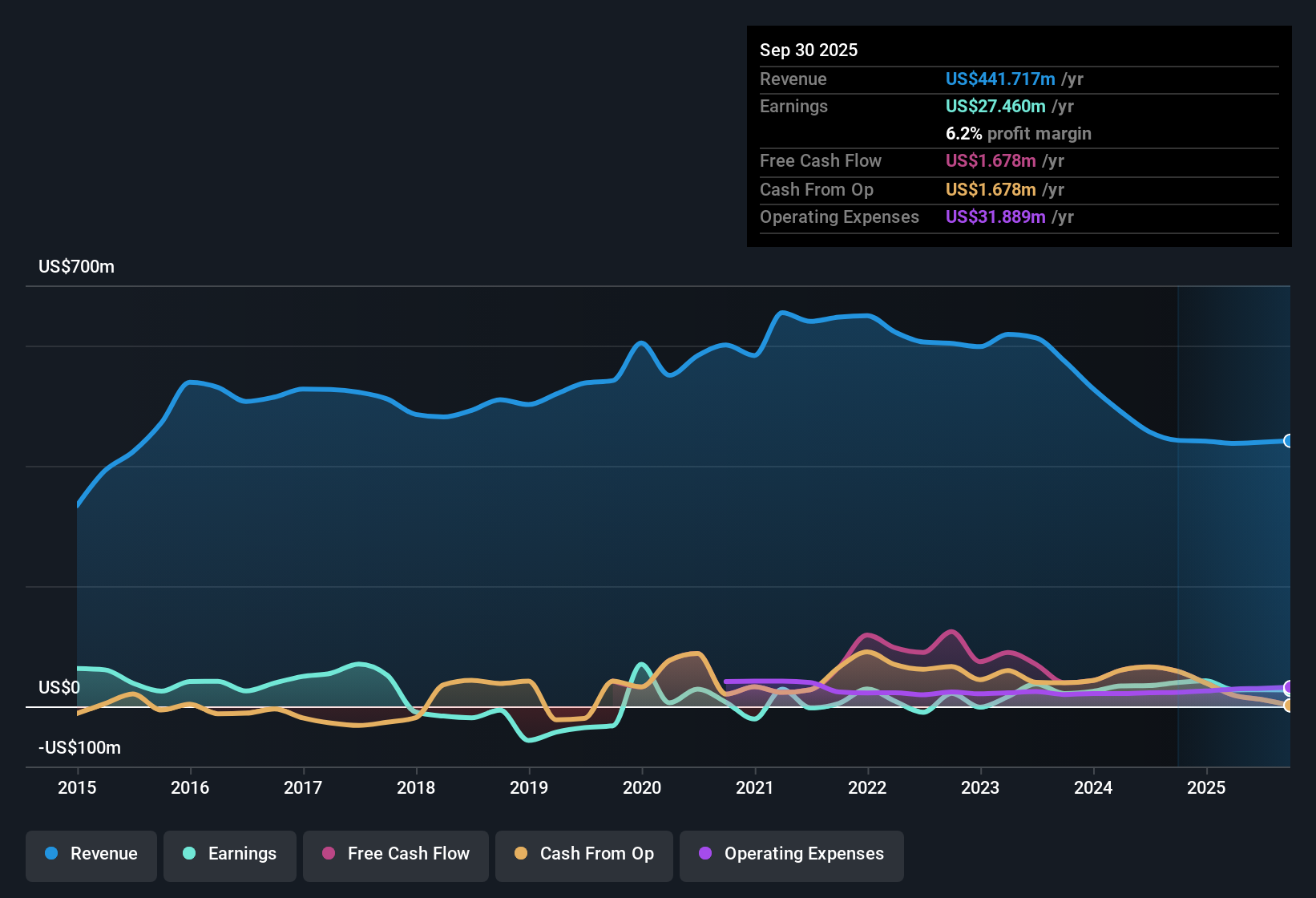Click the US$441.717m revenue value

[x=1000, y=79]
